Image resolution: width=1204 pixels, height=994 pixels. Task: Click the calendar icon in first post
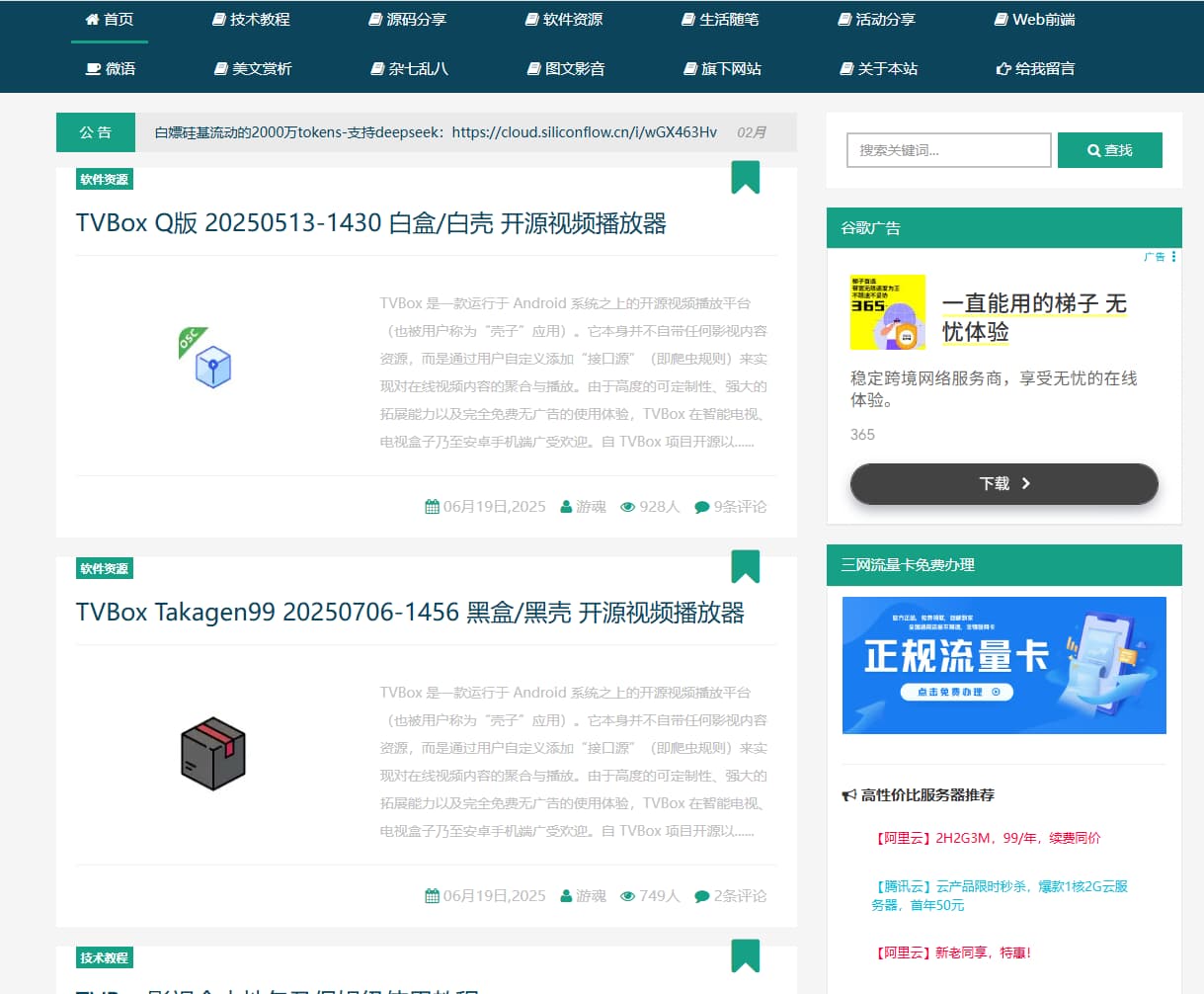(432, 507)
